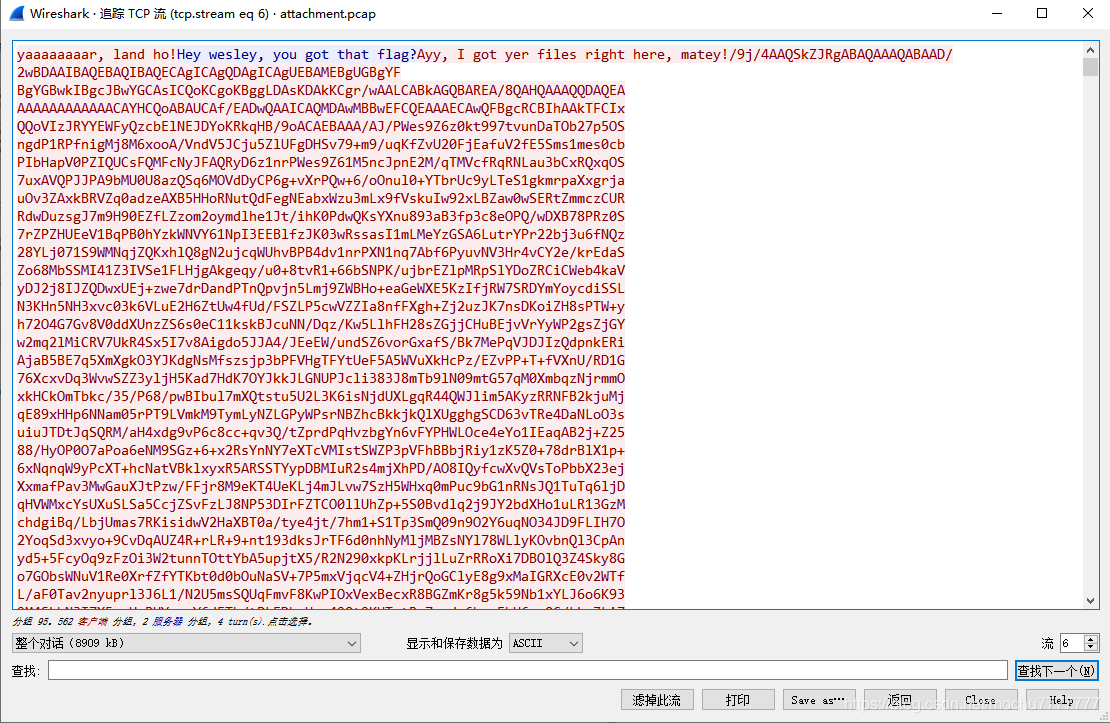Screen dimensions: 1110x723
Task: Click the line starting 'qHVWMxcYsUXuSLSa5CcjZSvFzLJ8NP53DIrFZTCO0llUhZp'
Action: (321, 504)
